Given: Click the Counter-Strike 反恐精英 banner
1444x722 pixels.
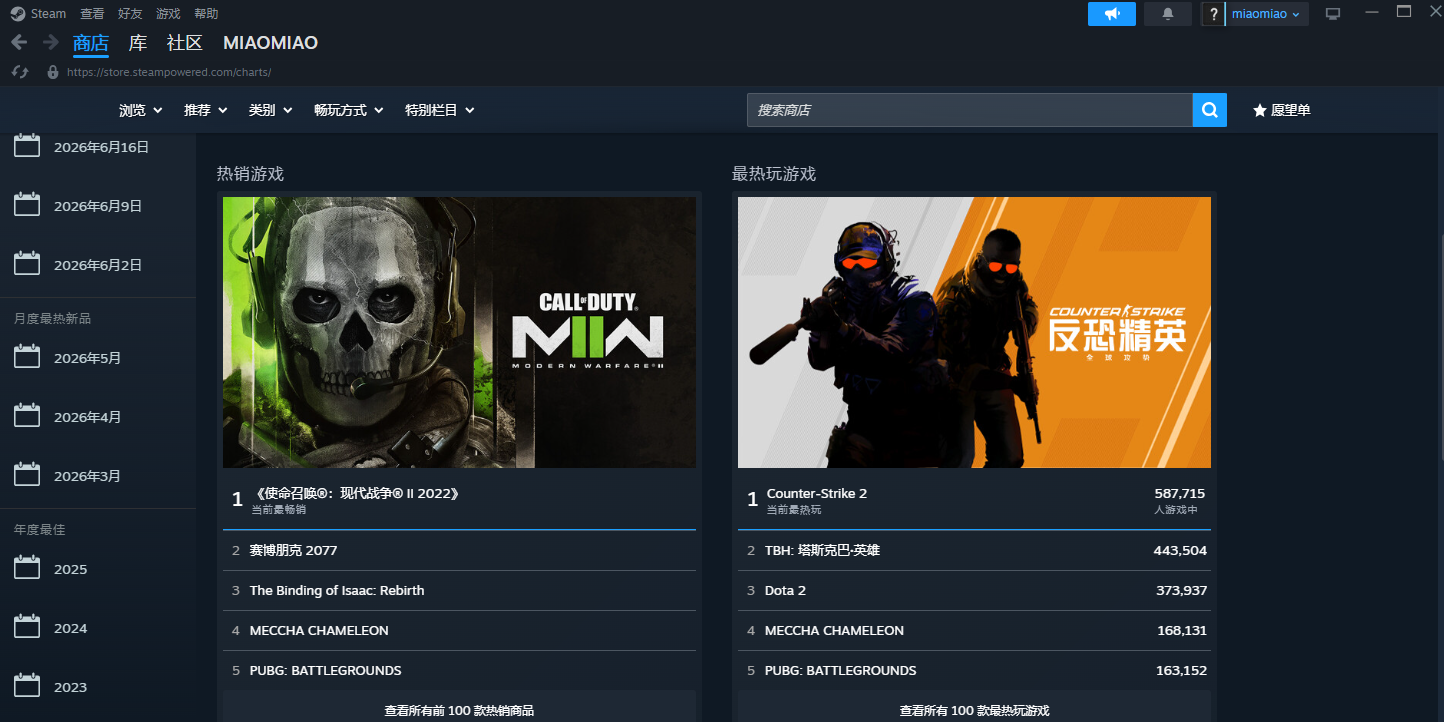Looking at the screenshot, I should tap(974, 332).
